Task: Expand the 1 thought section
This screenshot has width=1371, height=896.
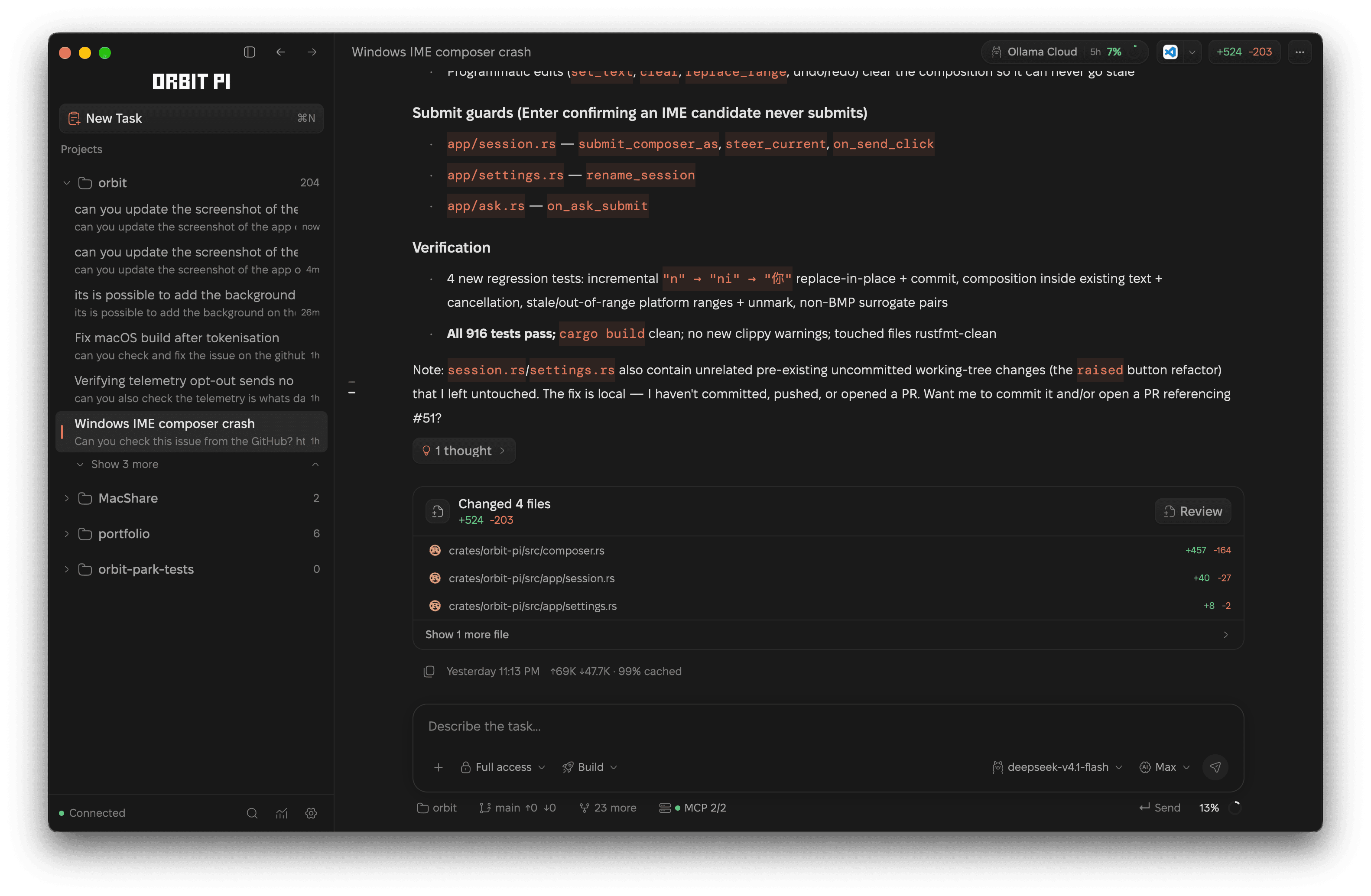Action: point(464,450)
